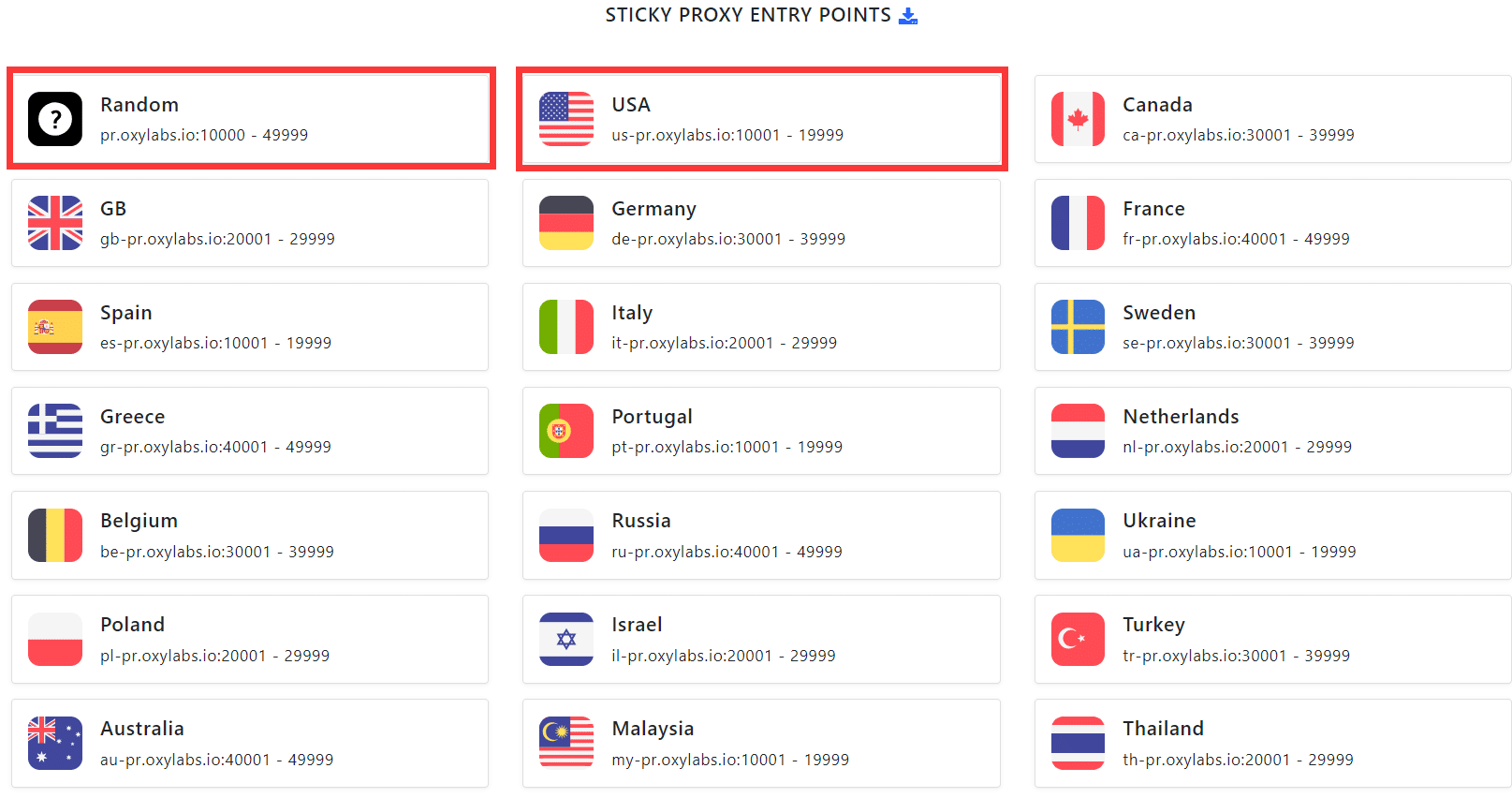Screen dimensions: 1512x798
Task: Click the Sweden flag icon
Action: tap(1078, 327)
